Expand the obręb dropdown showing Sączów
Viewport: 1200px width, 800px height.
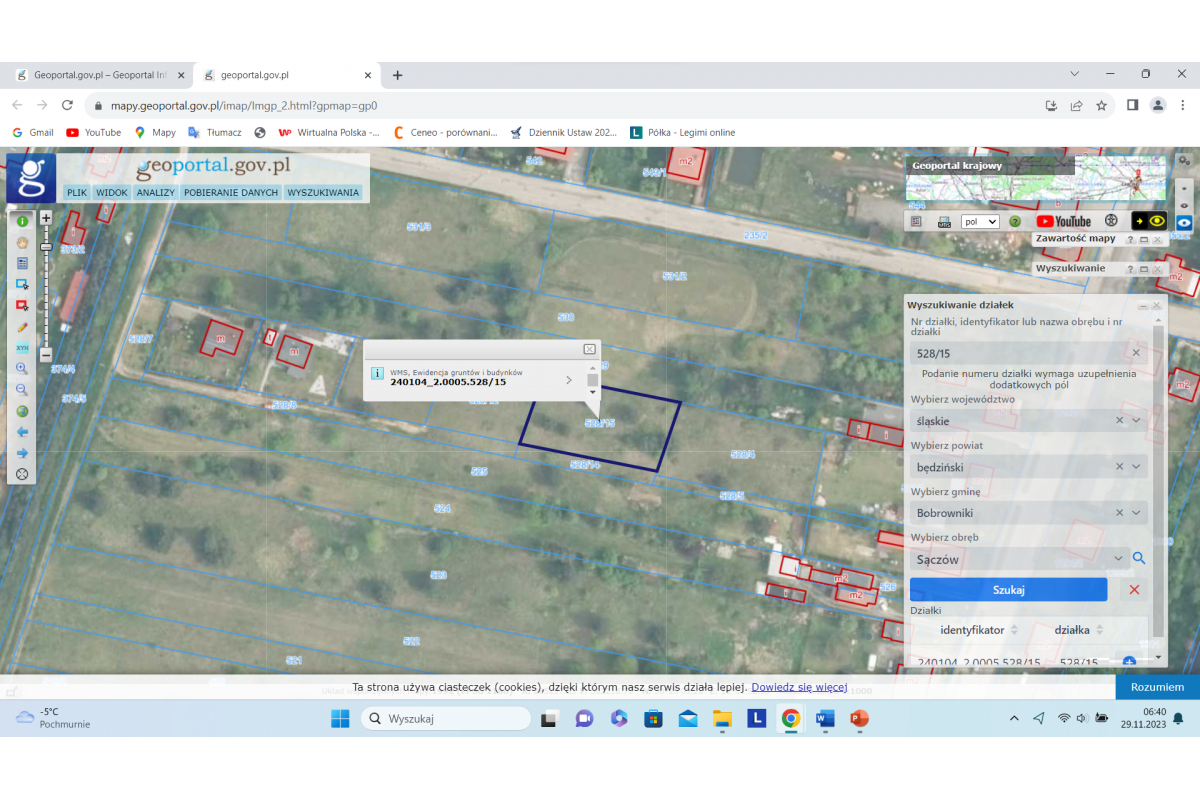[1117, 559]
